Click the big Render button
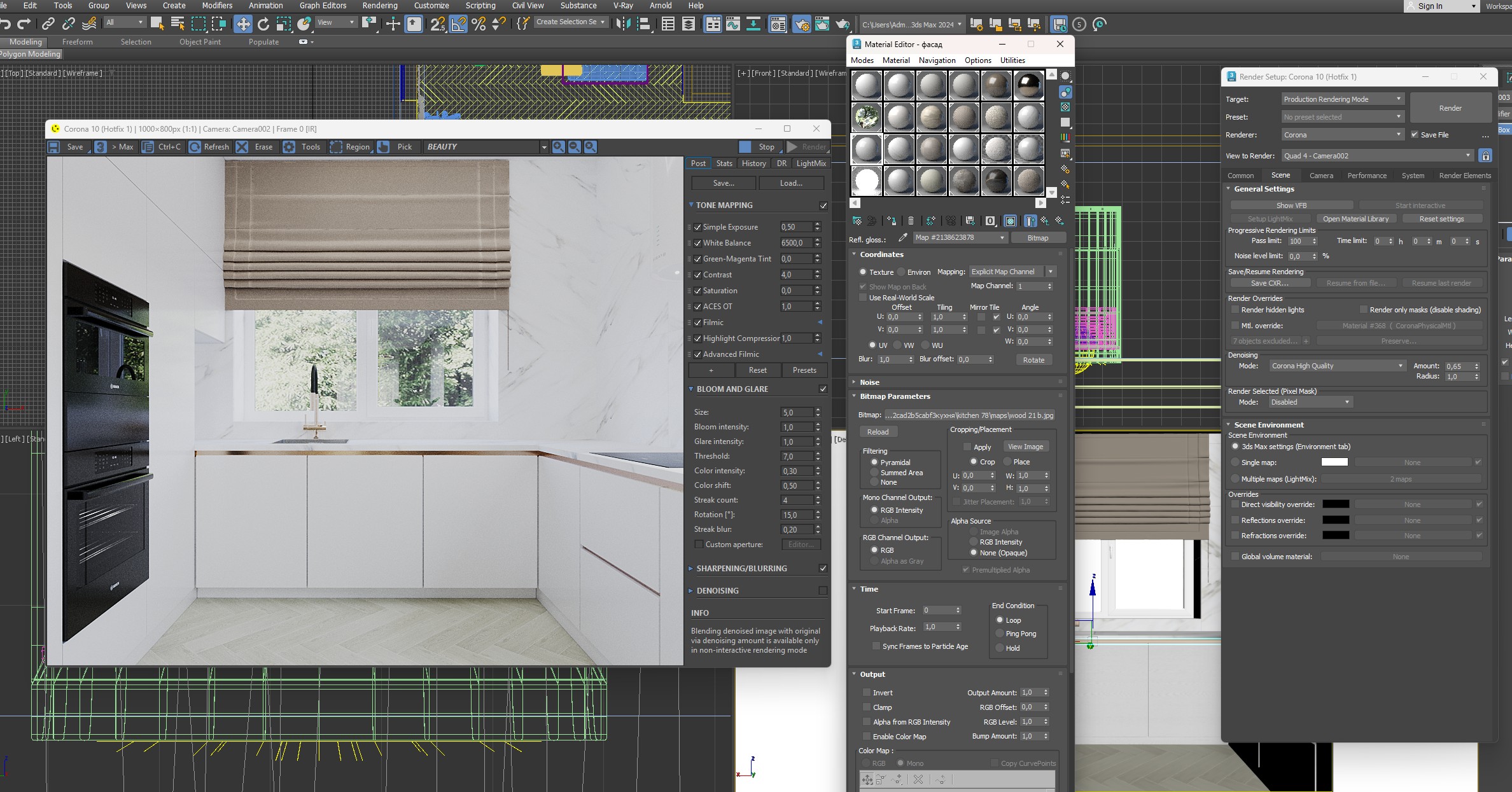Image resolution: width=1512 pixels, height=792 pixels. tap(1450, 108)
